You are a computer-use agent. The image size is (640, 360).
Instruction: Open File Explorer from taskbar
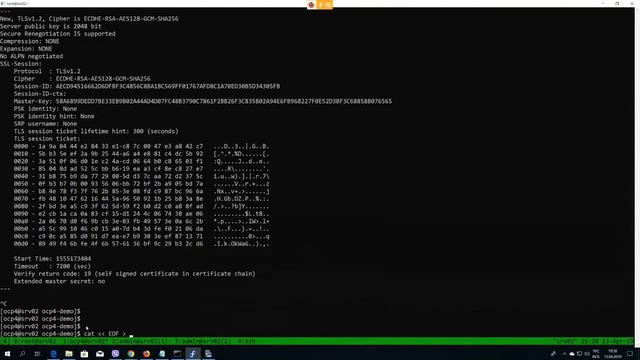(69, 354)
